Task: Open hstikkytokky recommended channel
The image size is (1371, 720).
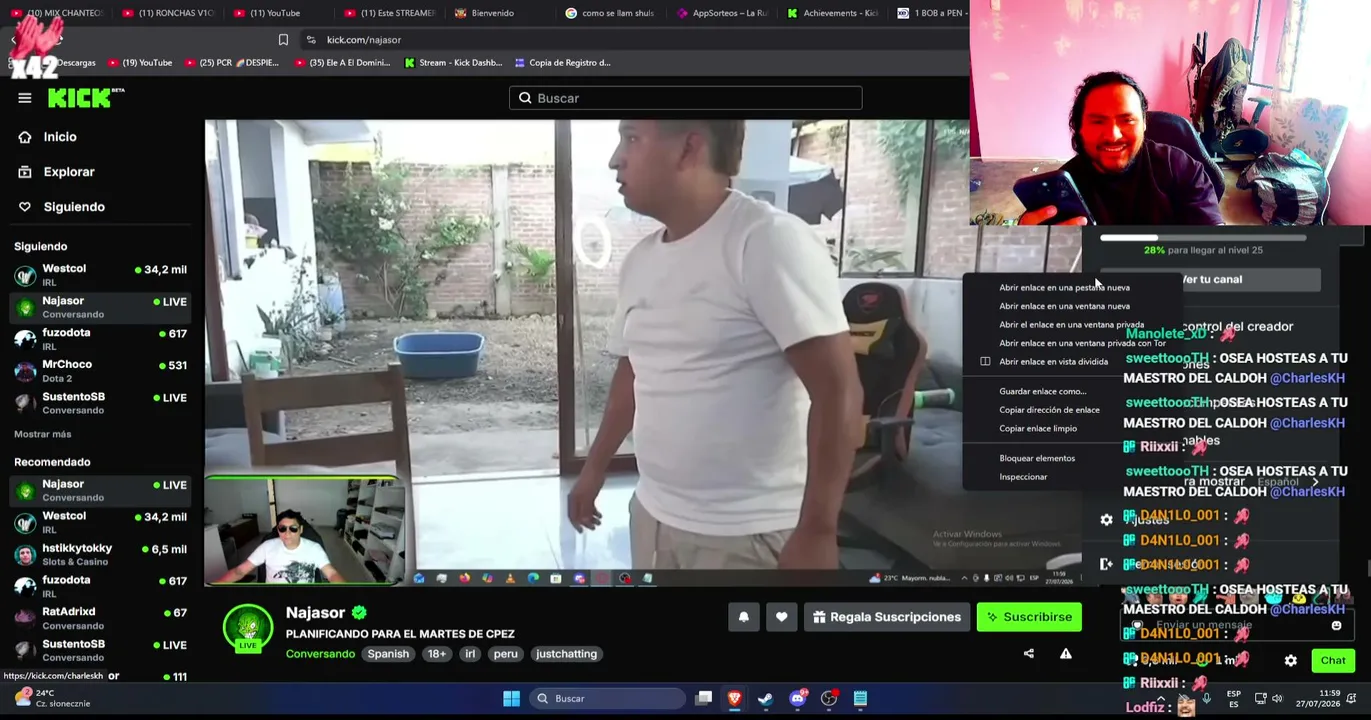Action: [x=100, y=553]
